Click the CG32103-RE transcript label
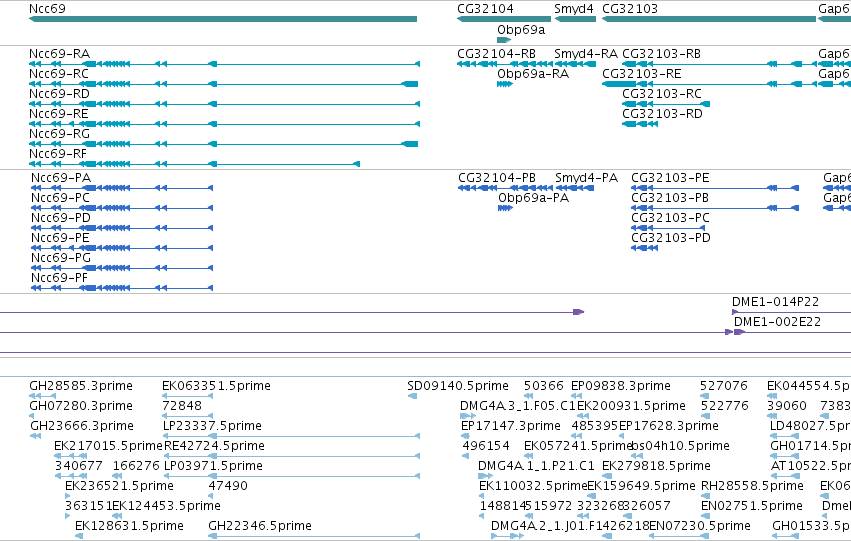 642,74
